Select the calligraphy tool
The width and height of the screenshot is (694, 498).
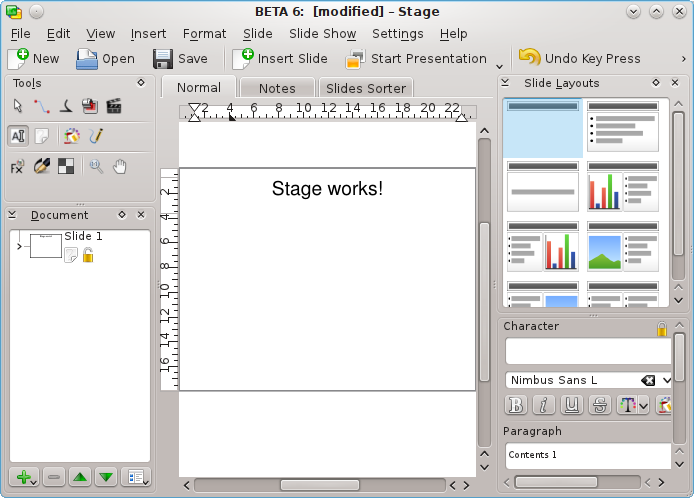click(x=65, y=105)
